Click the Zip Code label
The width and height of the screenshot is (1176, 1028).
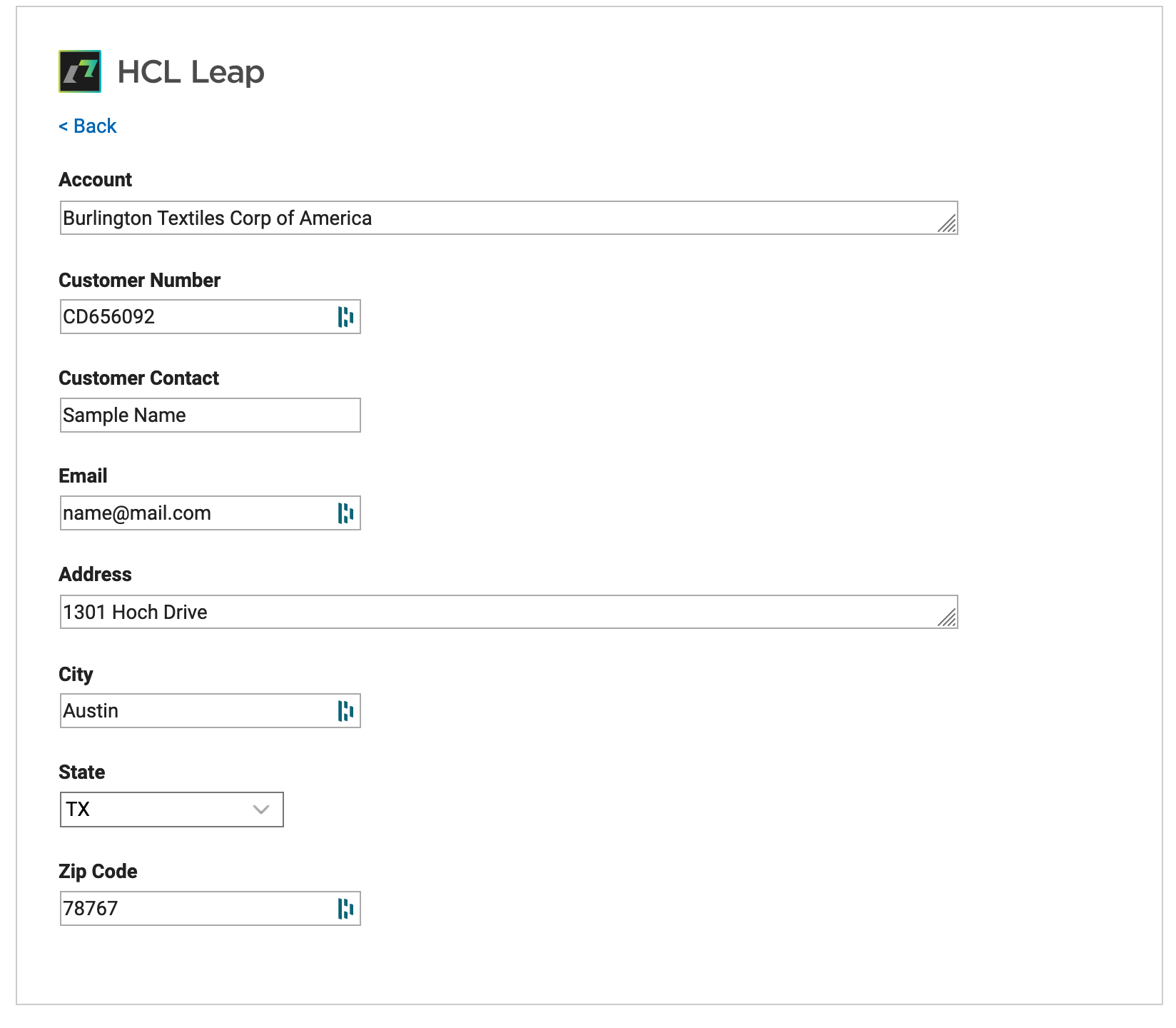[x=98, y=872]
